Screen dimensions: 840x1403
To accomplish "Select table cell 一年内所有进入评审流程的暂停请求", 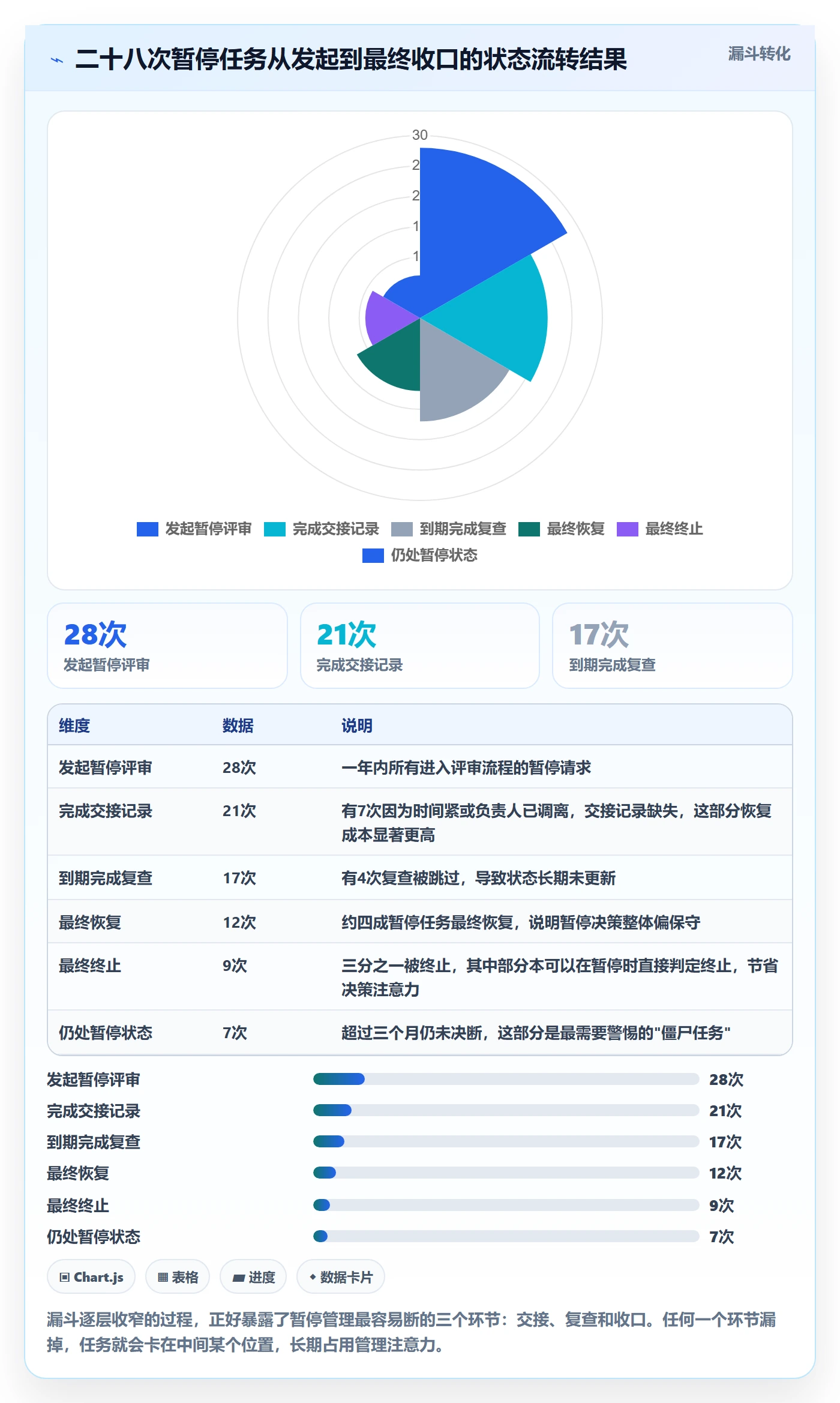I will click(x=466, y=768).
